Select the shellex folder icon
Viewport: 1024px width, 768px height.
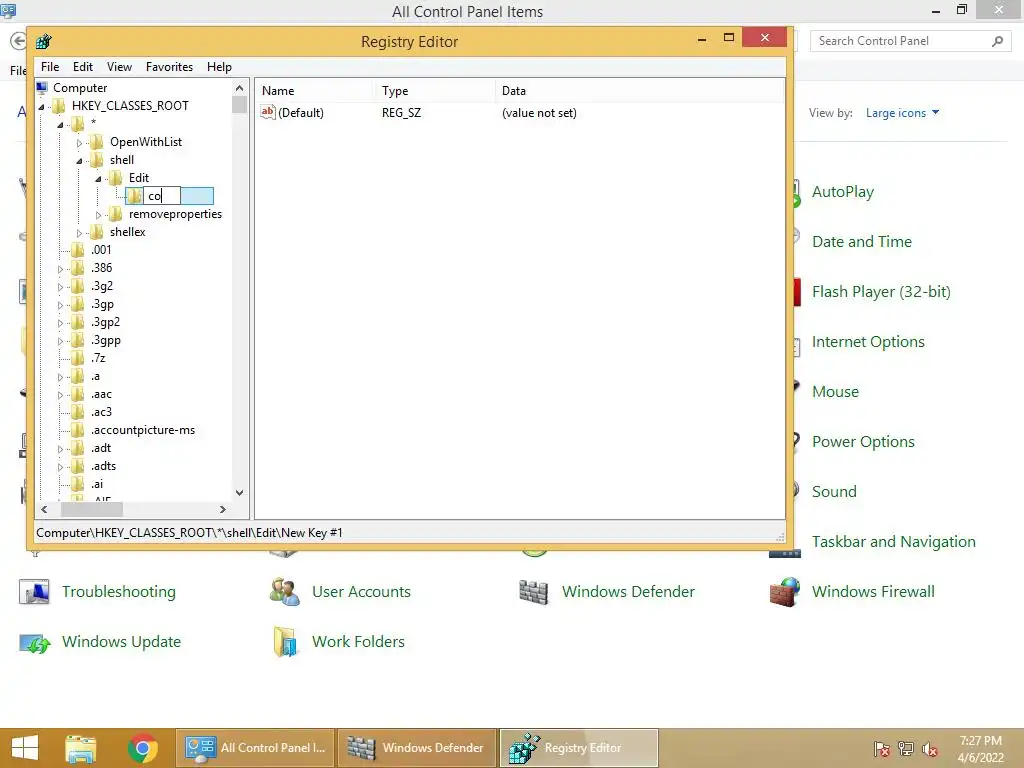97,232
